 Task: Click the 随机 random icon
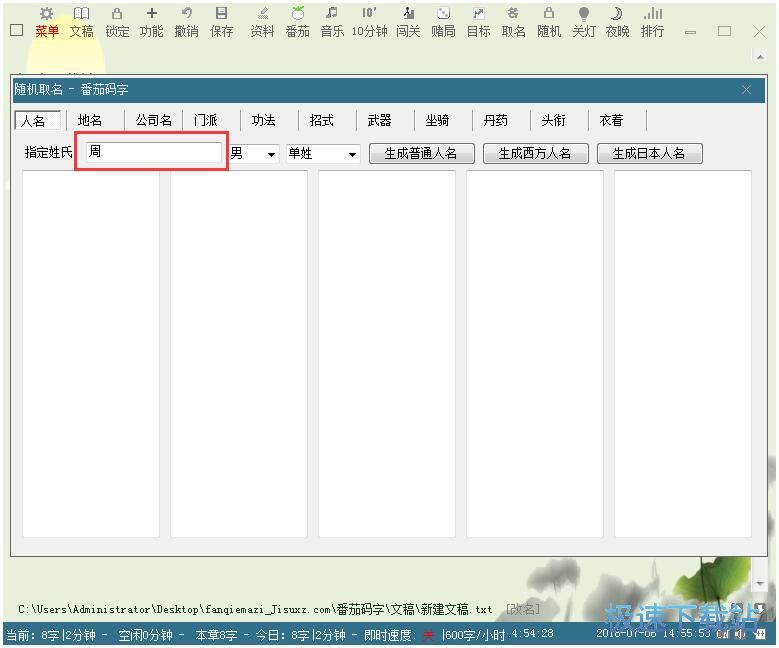tap(549, 22)
